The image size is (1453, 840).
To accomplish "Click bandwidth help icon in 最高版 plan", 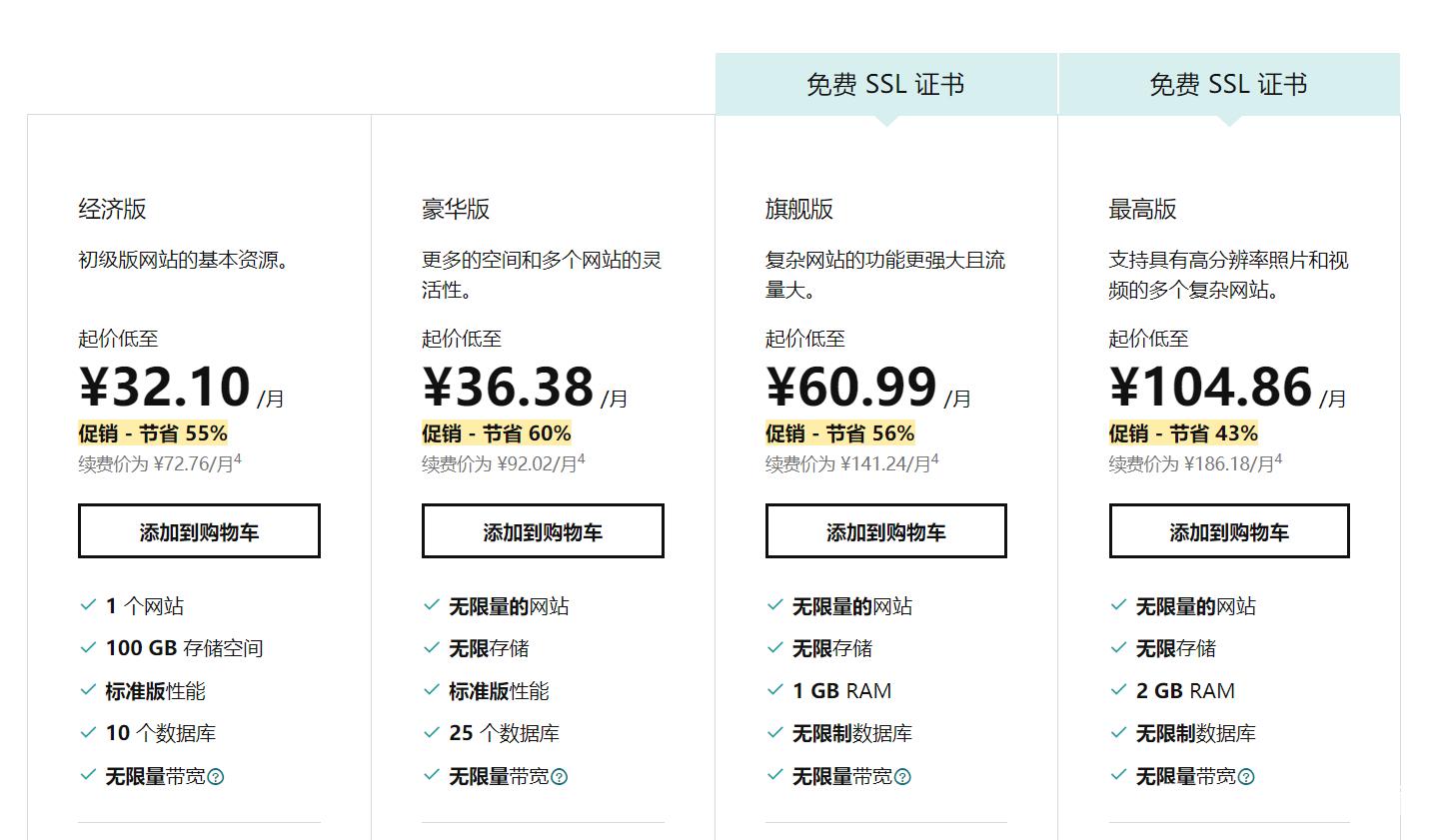I will 1246,777.
